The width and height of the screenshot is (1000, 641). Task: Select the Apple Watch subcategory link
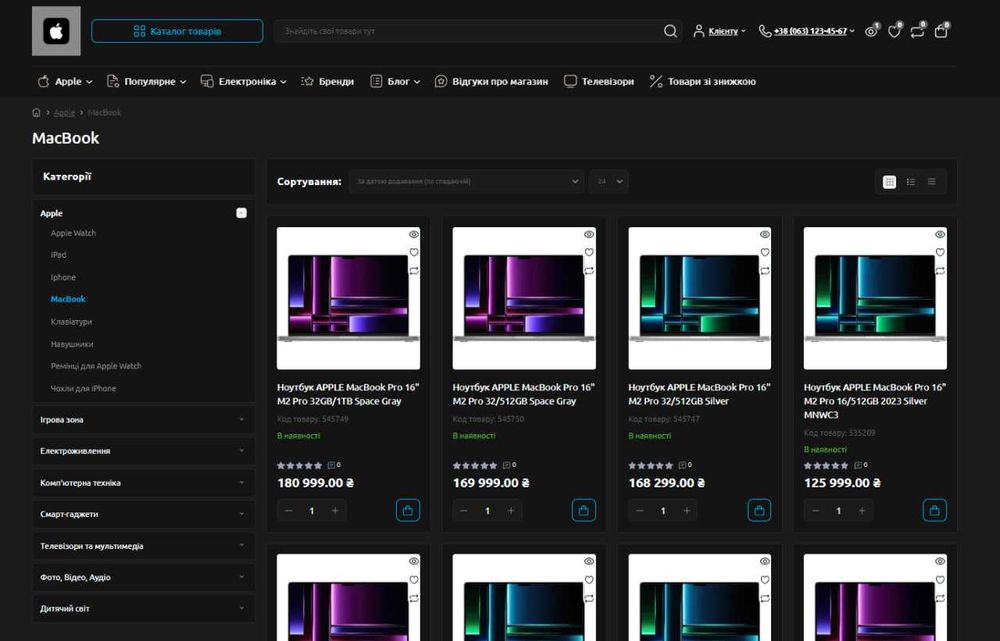pyautogui.click(x=73, y=233)
